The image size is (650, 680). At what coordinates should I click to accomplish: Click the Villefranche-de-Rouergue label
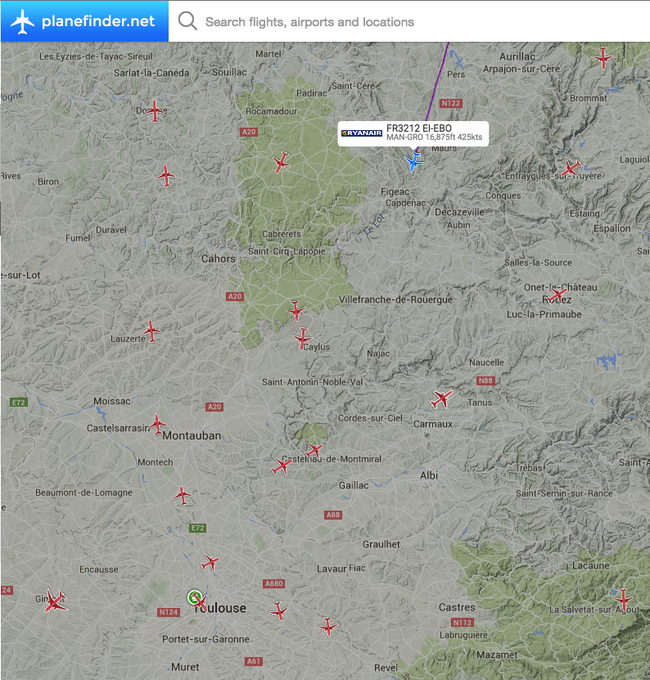(395, 300)
